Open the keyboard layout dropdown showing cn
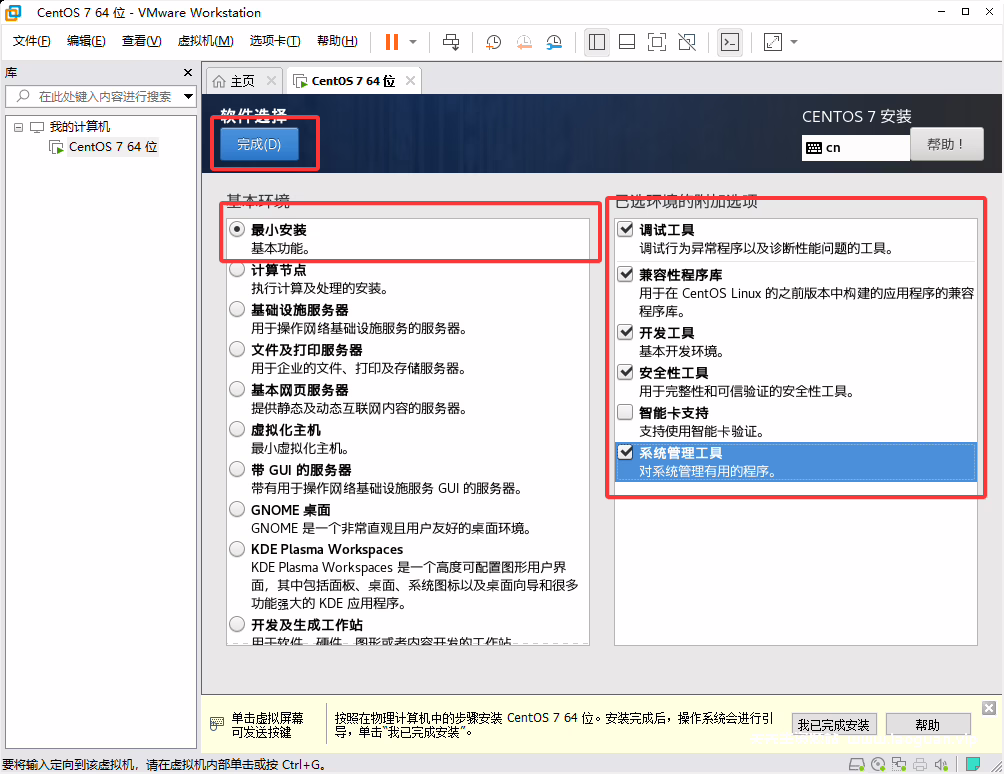 pos(855,147)
